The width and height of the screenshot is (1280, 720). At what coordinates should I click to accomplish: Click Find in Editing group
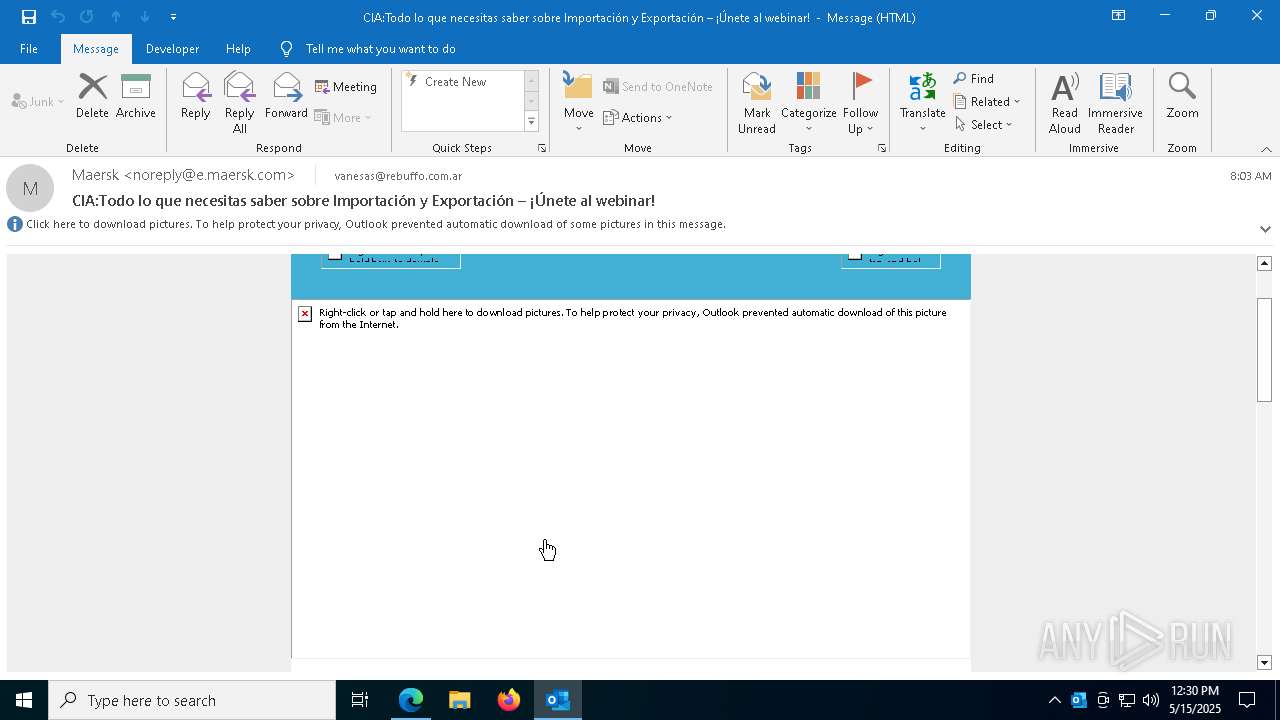point(974,79)
